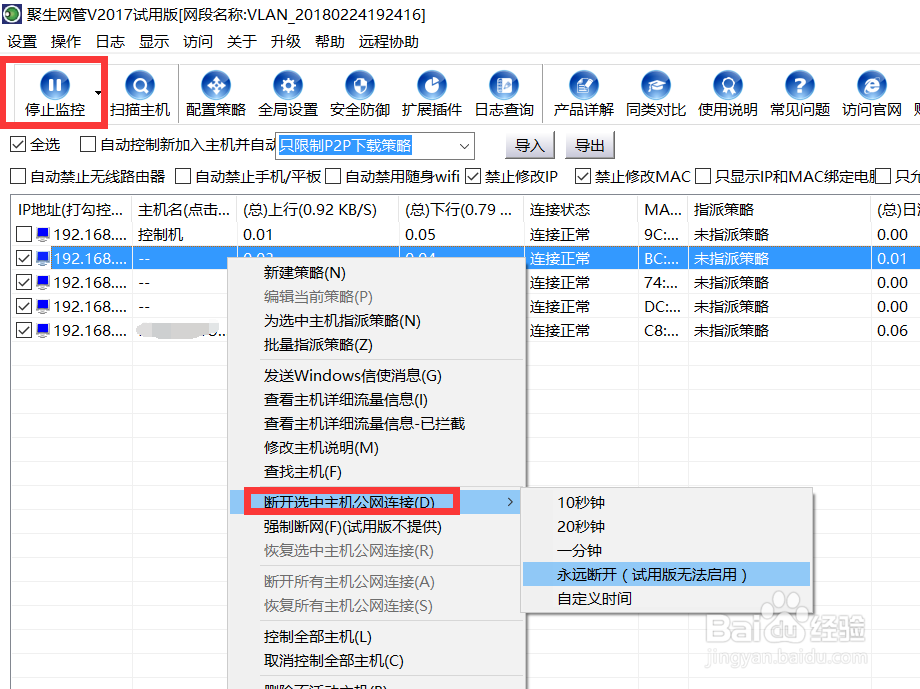Uncheck the checkbox for the 74: row
The height and width of the screenshot is (689, 920).
tap(24, 283)
